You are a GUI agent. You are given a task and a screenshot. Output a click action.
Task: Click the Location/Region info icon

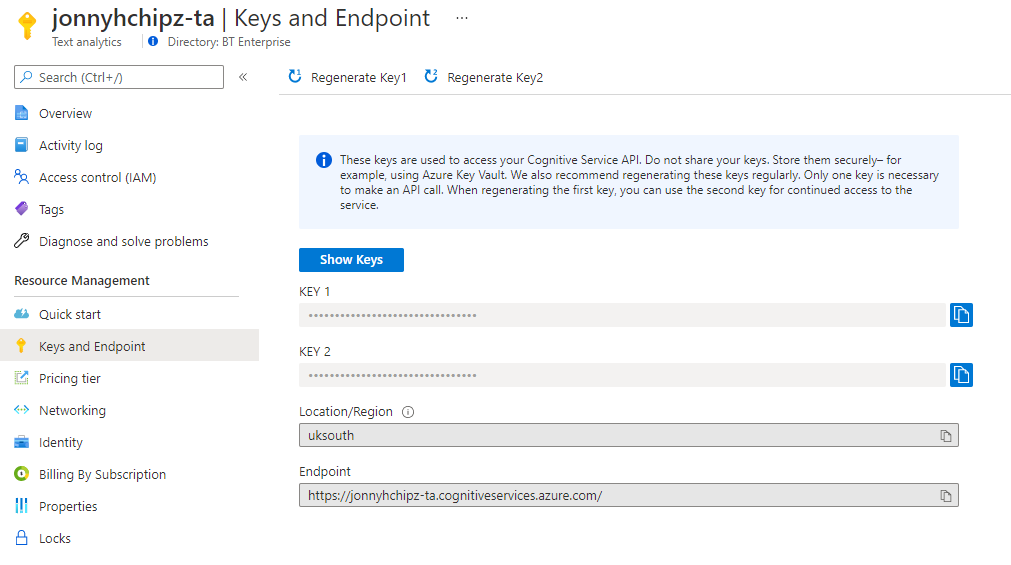[x=408, y=412]
